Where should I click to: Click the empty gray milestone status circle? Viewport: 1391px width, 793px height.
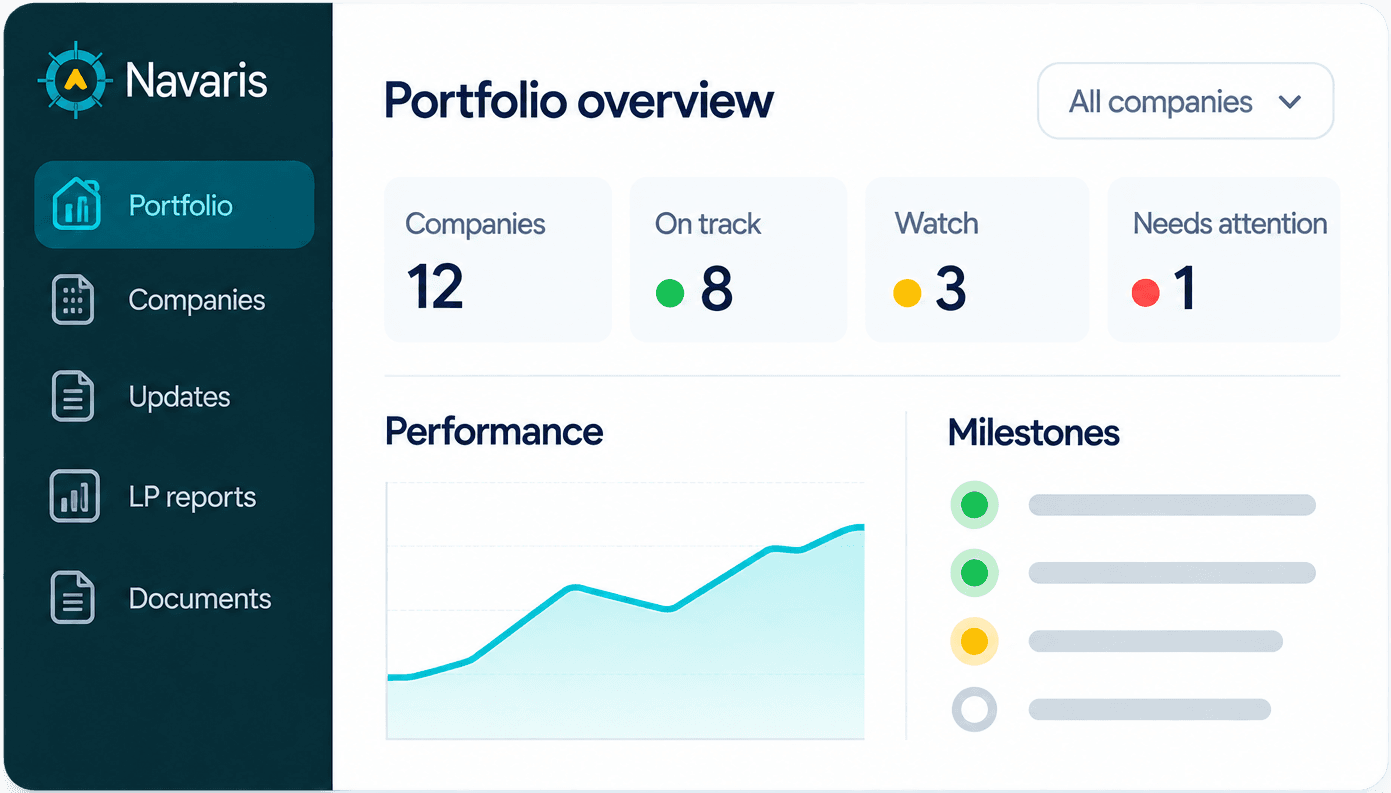click(x=974, y=709)
